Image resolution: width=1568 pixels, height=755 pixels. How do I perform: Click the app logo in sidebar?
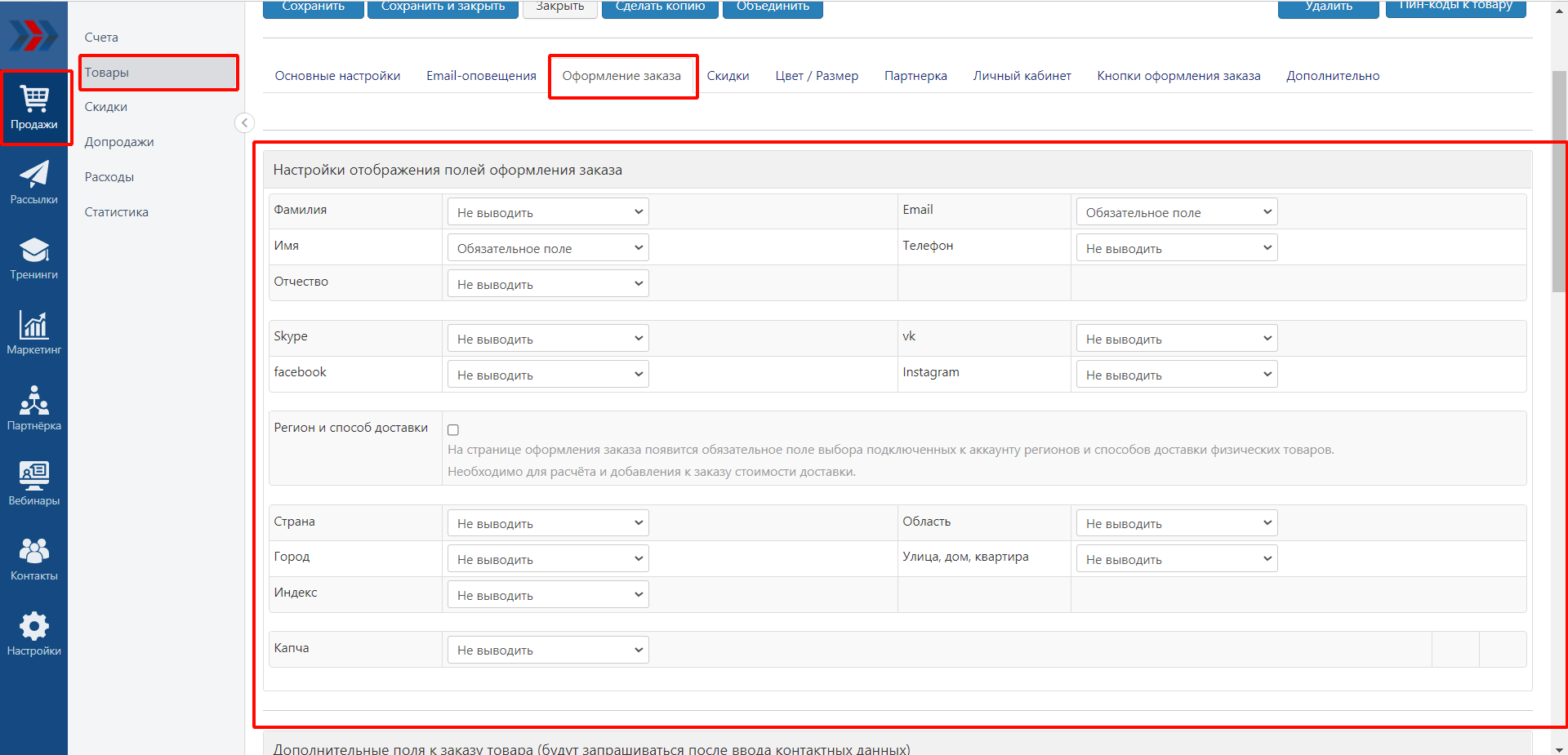point(33,35)
